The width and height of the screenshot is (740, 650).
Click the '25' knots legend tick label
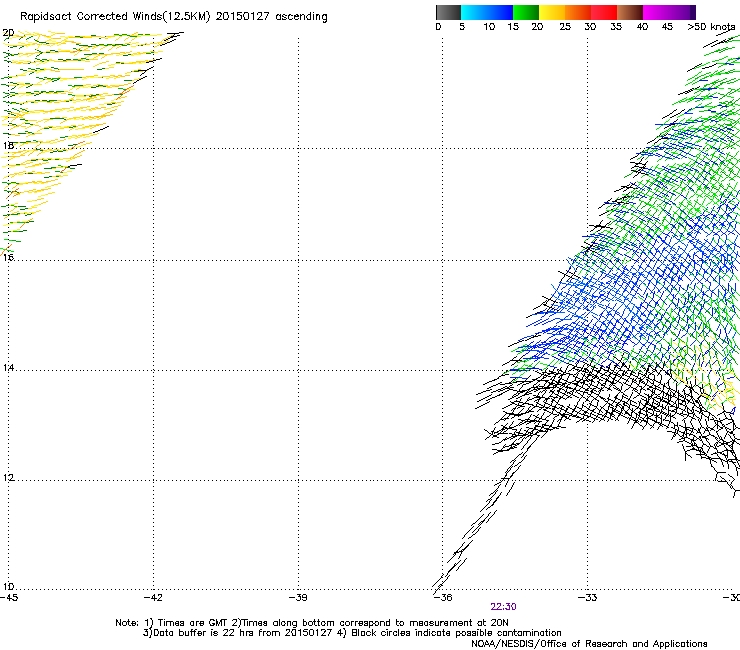pos(565,26)
